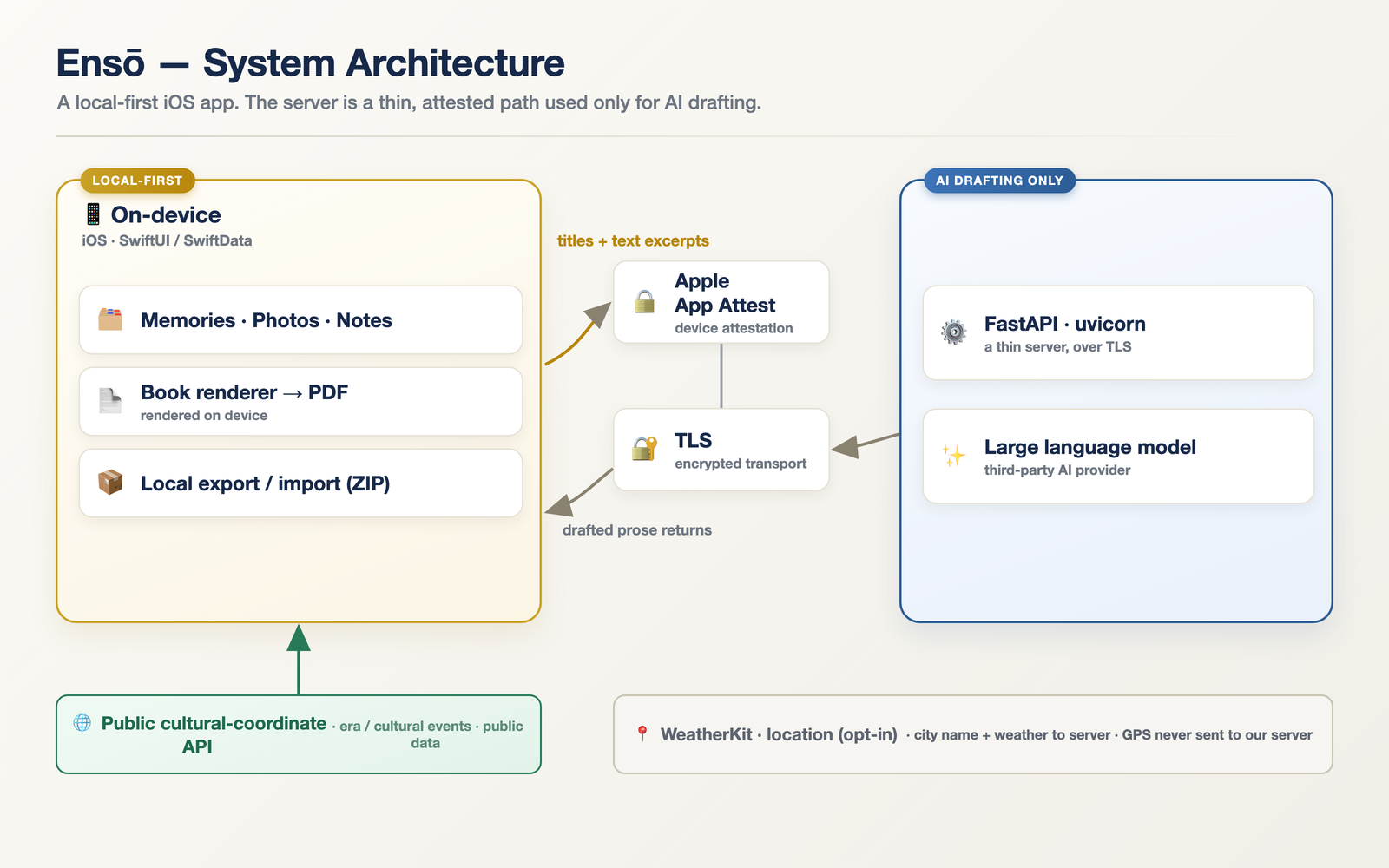Click the gear icon beside FastAPI
Screen dimensions: 1389x868
click(953, 332)
